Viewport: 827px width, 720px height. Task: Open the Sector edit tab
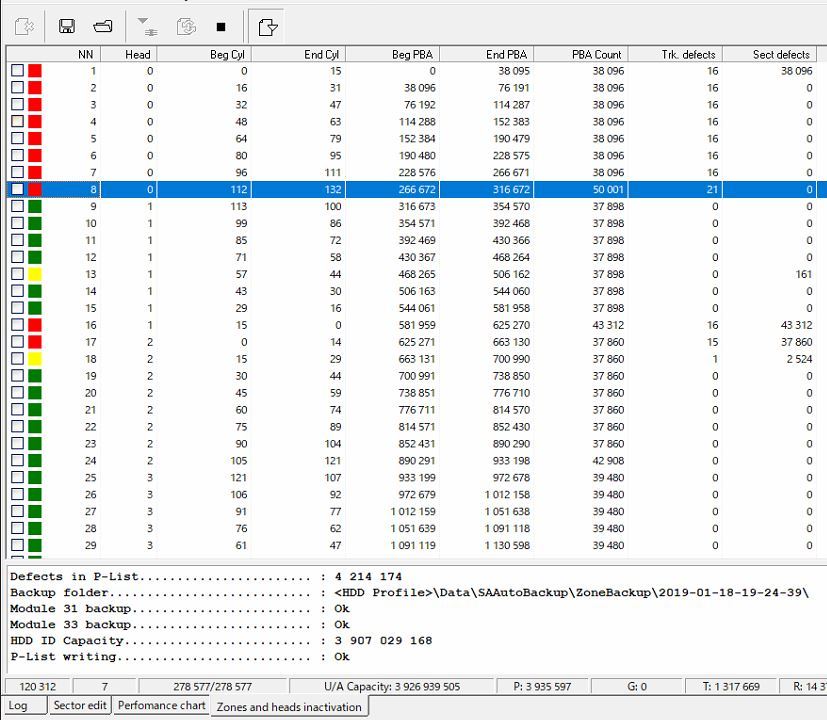coord(80,706)
